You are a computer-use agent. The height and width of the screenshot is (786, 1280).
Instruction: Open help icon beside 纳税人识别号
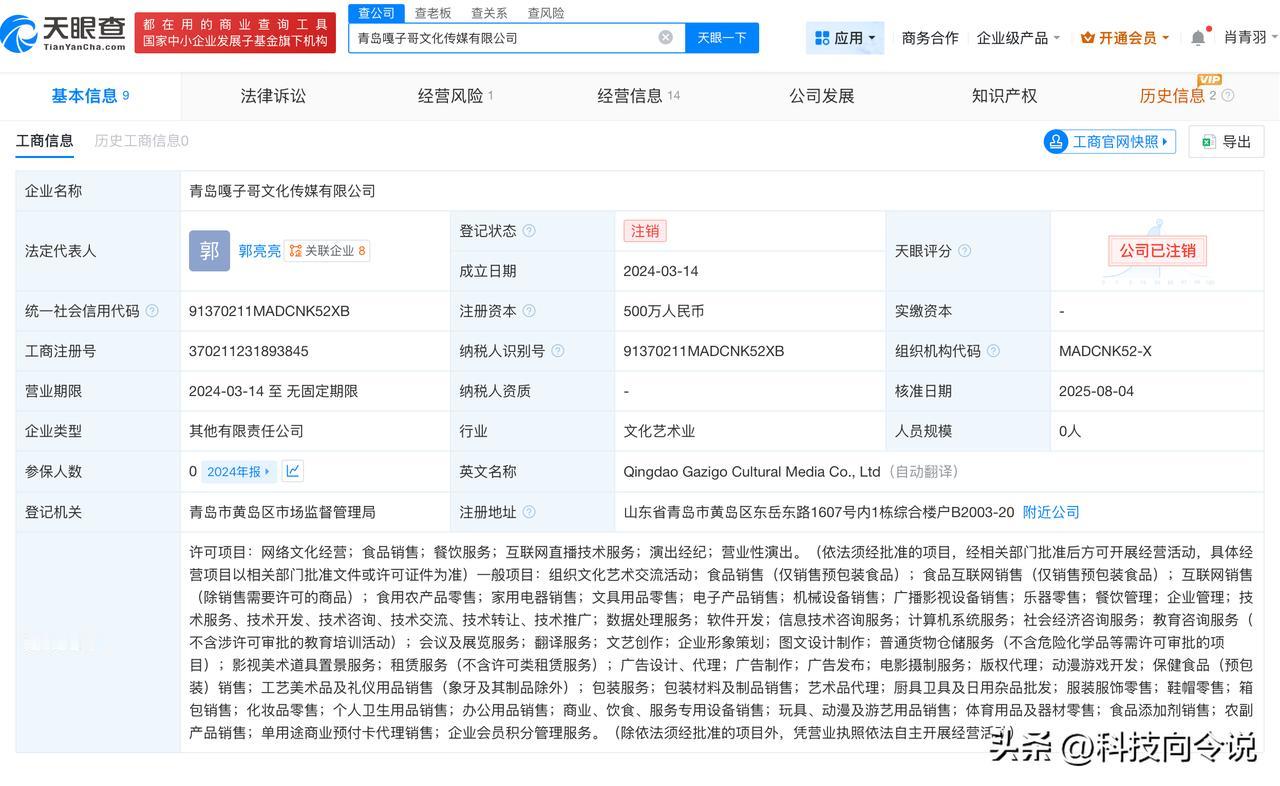click(x=558, y=351)
